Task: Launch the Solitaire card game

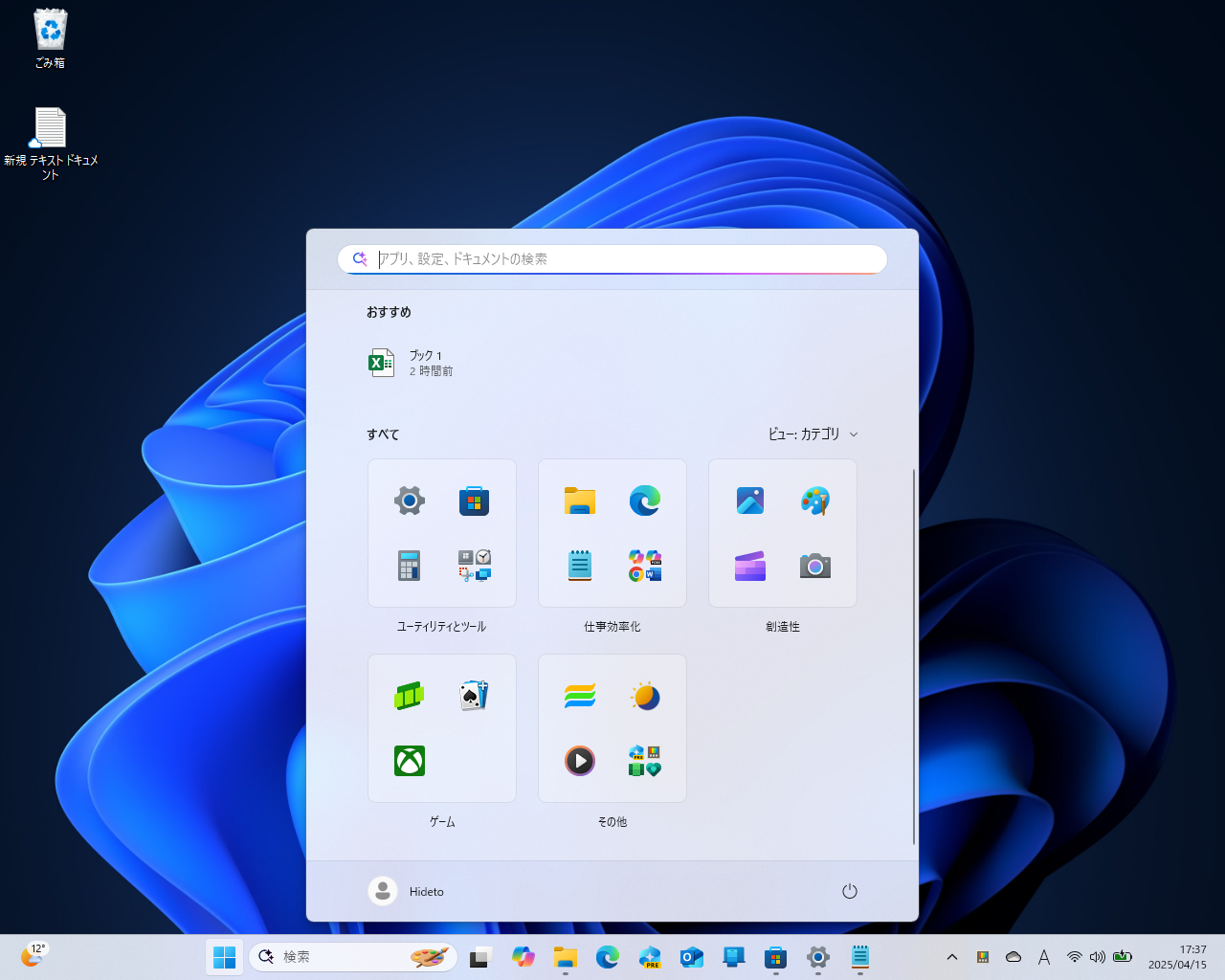Action: (x=475, y=696)
